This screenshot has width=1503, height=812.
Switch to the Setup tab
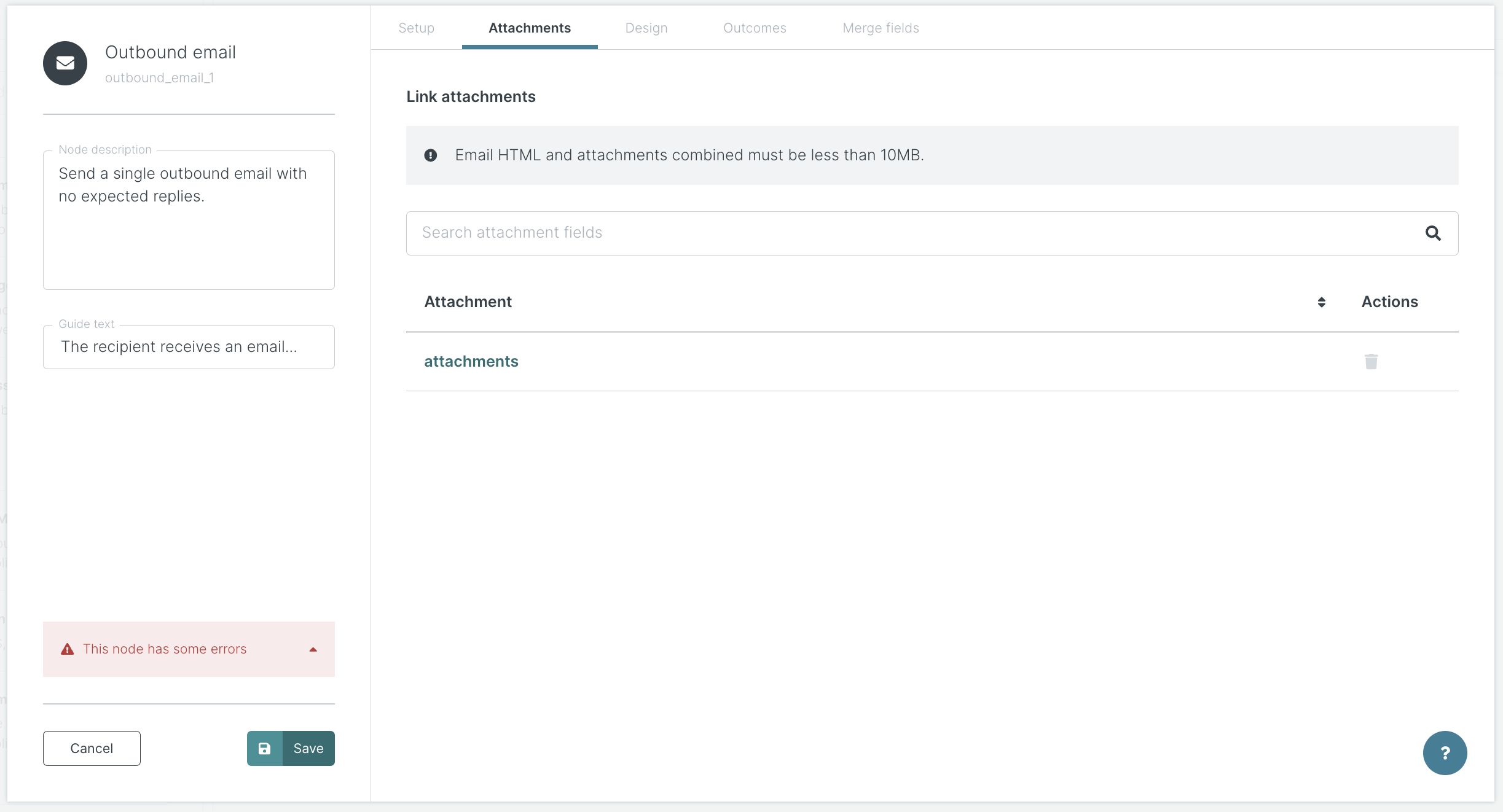[x=416, y=28]
